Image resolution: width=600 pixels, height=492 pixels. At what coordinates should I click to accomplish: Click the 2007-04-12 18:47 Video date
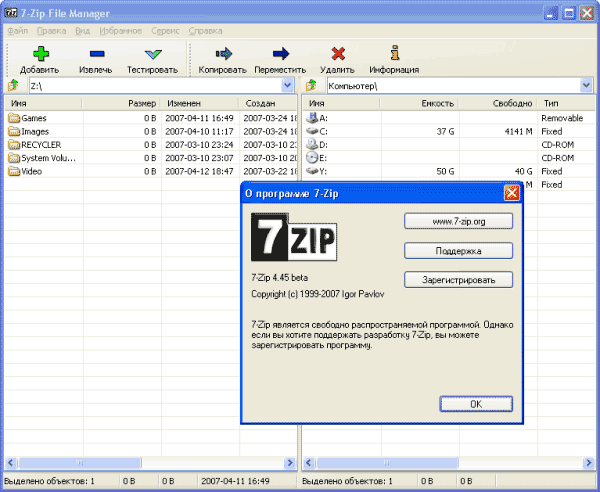199,171
